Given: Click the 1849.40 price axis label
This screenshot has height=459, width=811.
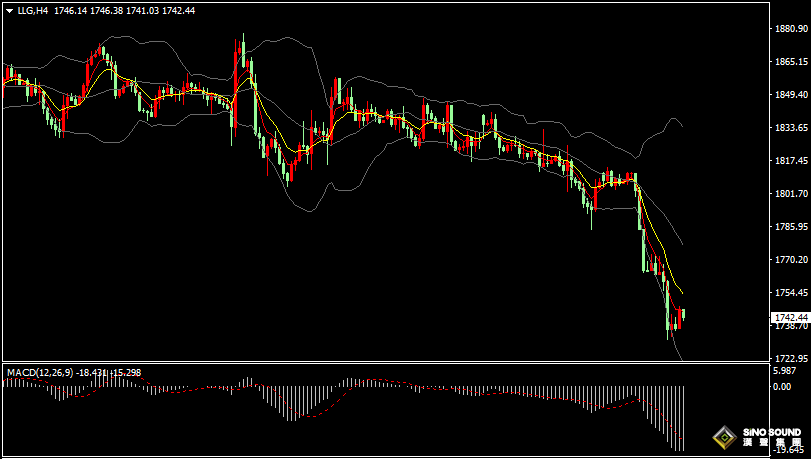Looking at the screenshot, I should click(791, 95).
